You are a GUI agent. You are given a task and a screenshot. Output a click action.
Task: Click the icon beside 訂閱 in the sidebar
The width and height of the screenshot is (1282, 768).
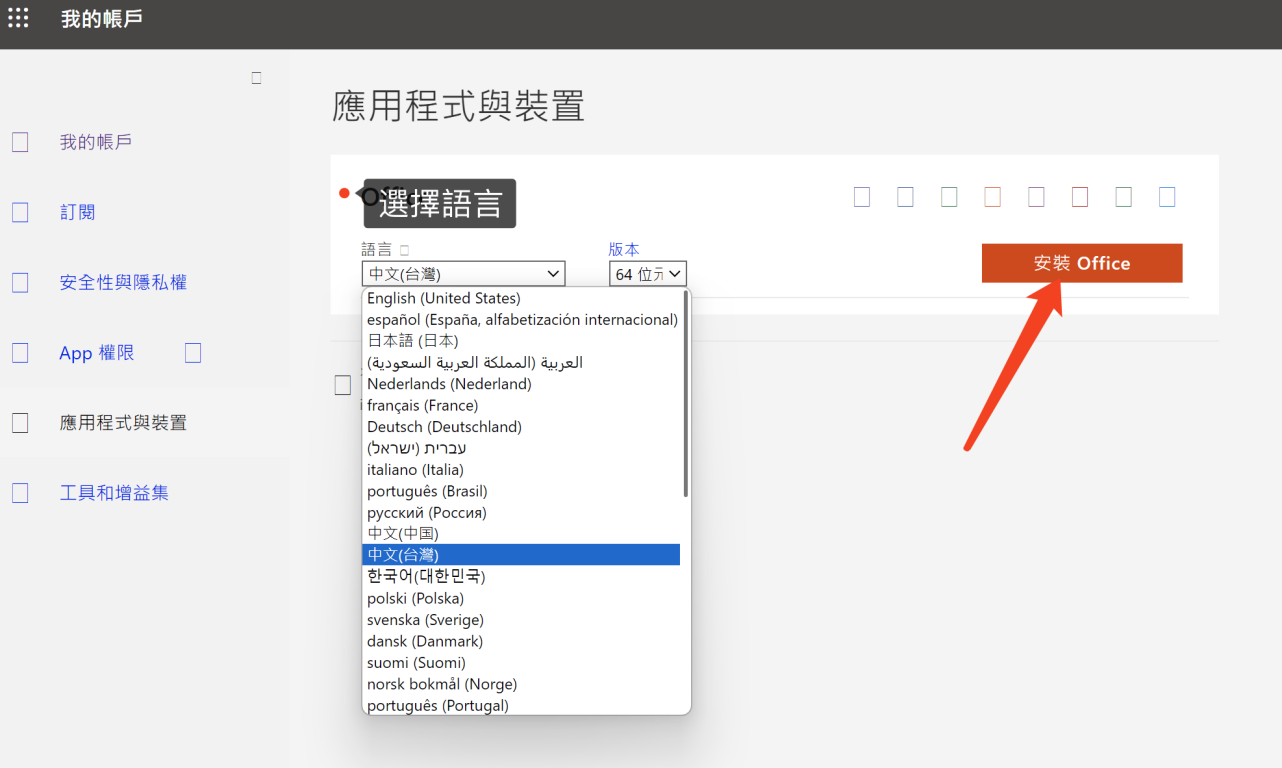20,212
